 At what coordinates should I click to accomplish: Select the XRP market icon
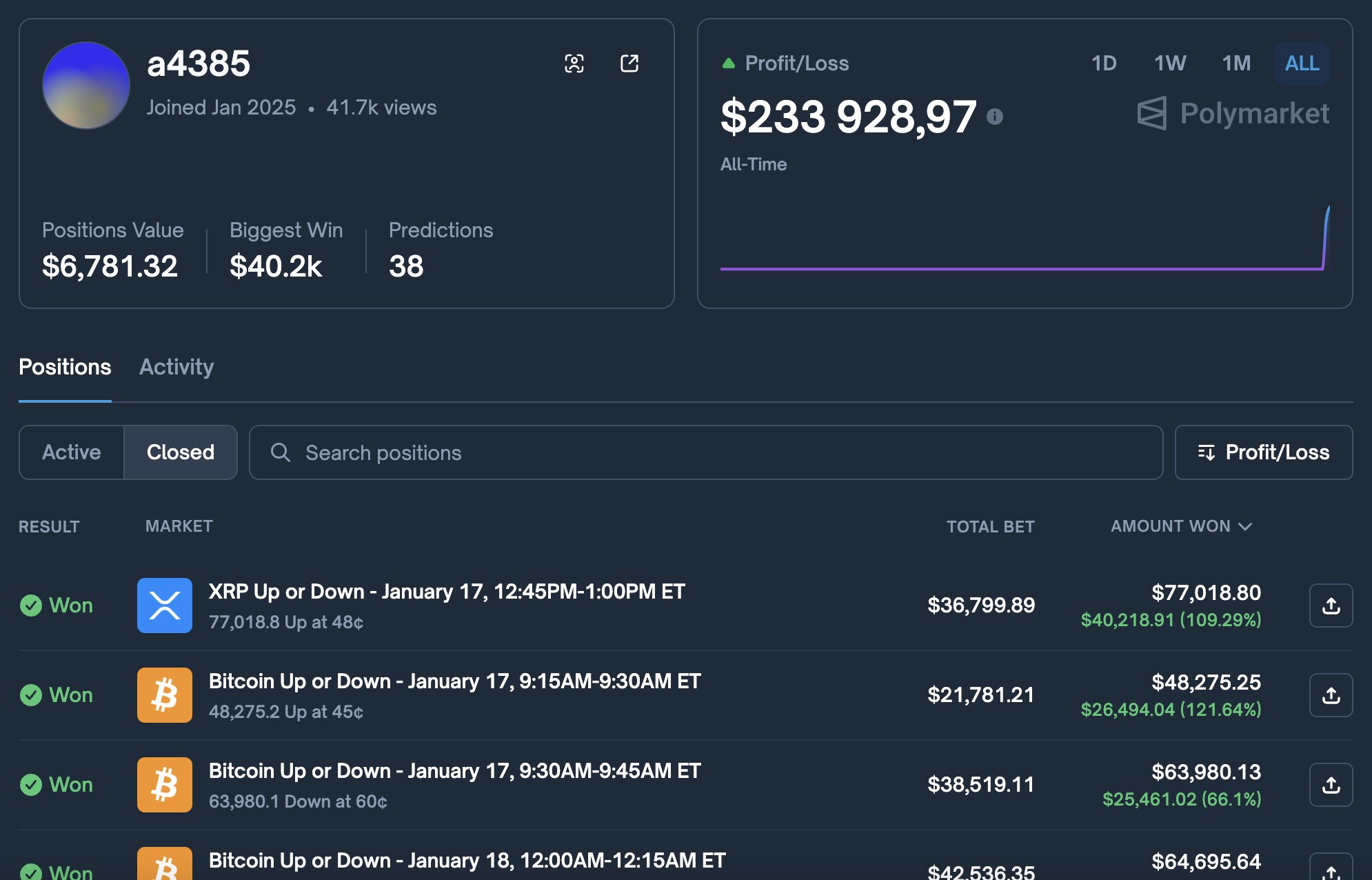point(164,606)
